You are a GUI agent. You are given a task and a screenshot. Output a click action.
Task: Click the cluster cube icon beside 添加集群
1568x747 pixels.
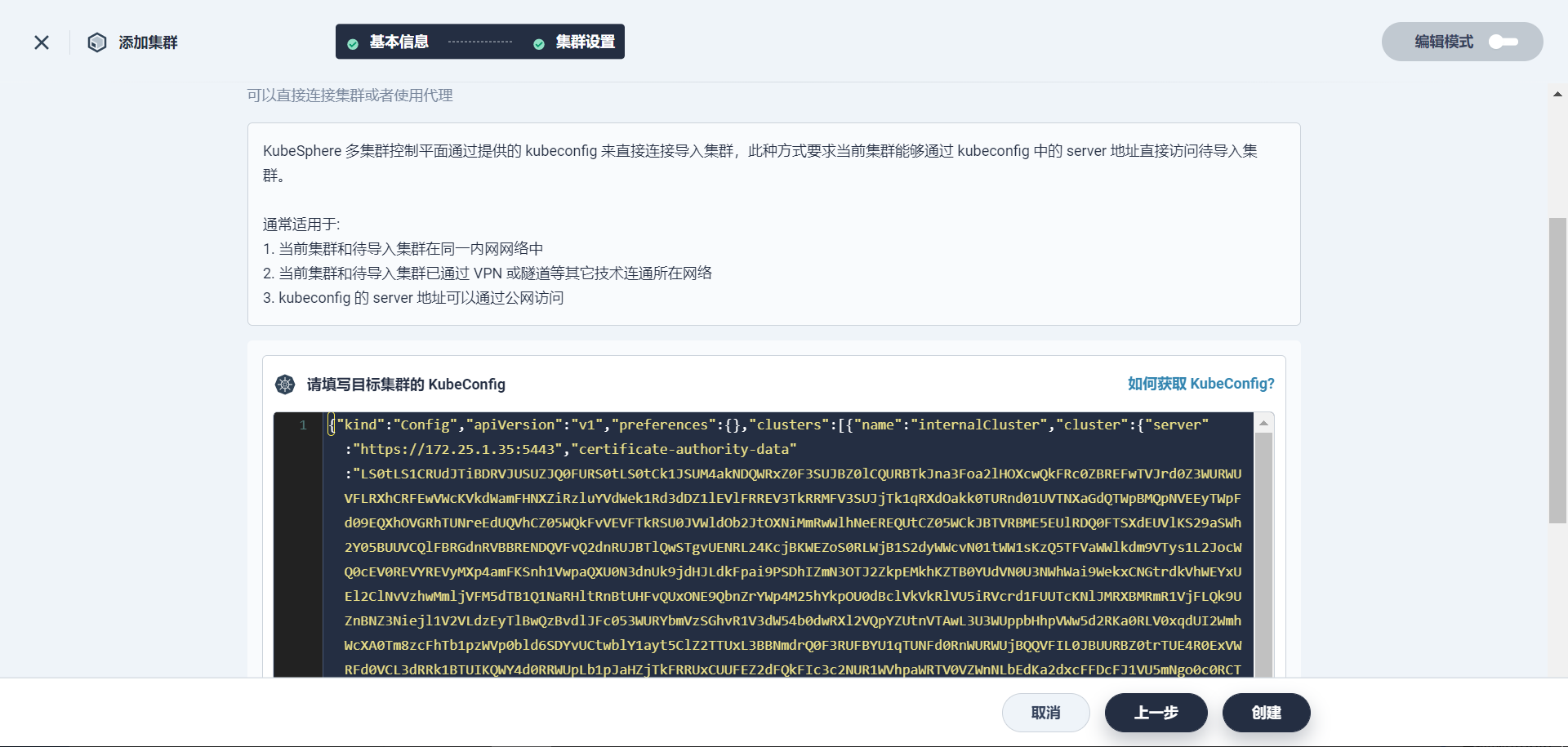[97, 42]
